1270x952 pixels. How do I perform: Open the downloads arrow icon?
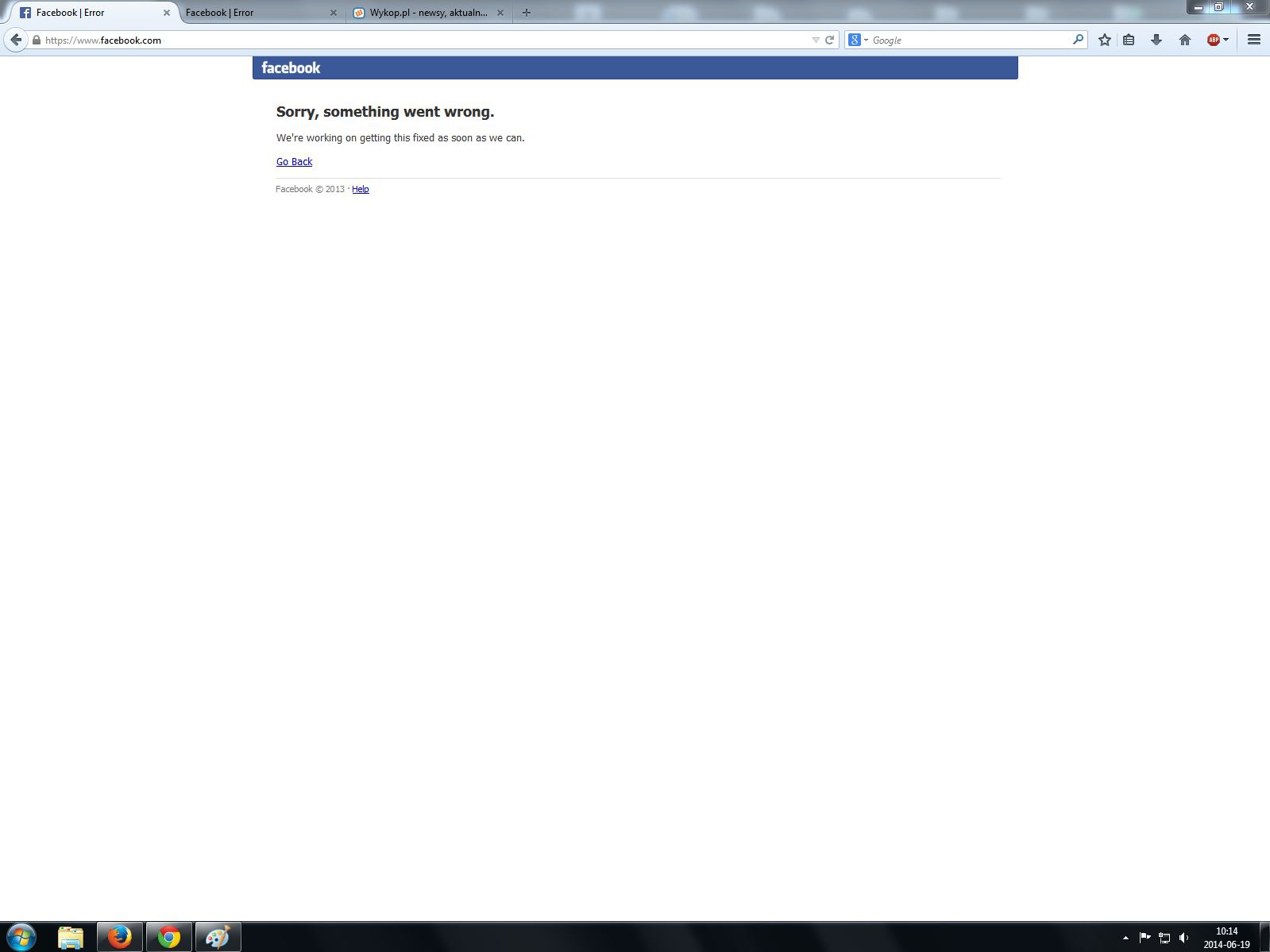1156,40
